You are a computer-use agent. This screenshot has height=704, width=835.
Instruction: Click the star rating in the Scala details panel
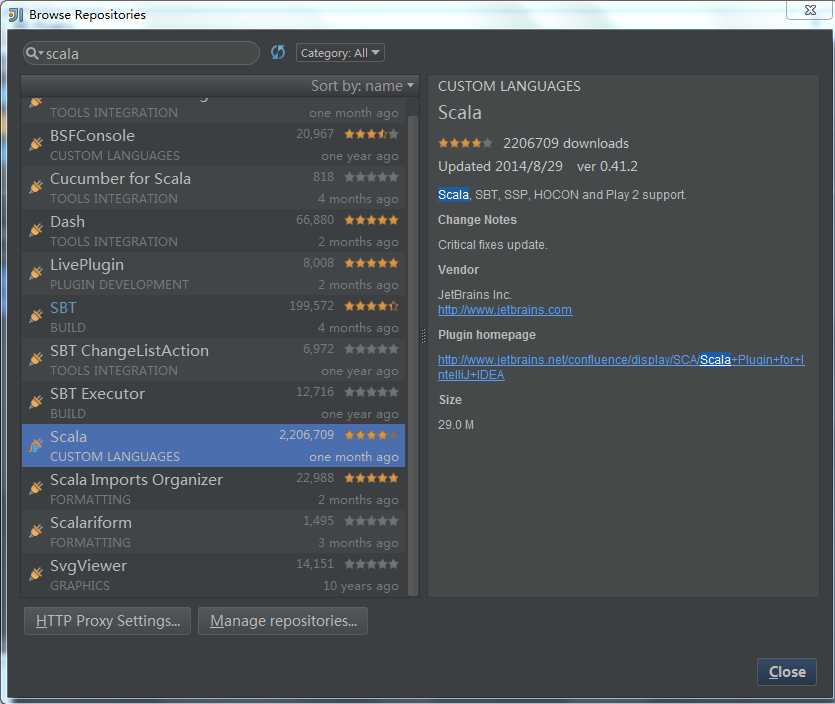(x=465, y=143)
